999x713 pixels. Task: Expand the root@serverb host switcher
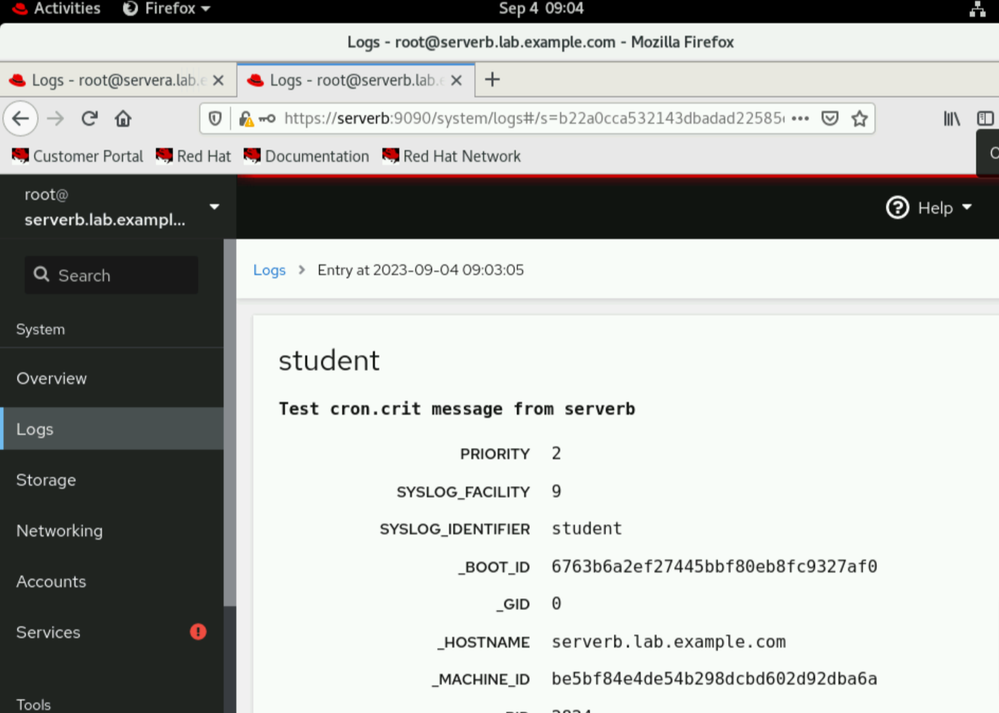(x=213, y=207)
